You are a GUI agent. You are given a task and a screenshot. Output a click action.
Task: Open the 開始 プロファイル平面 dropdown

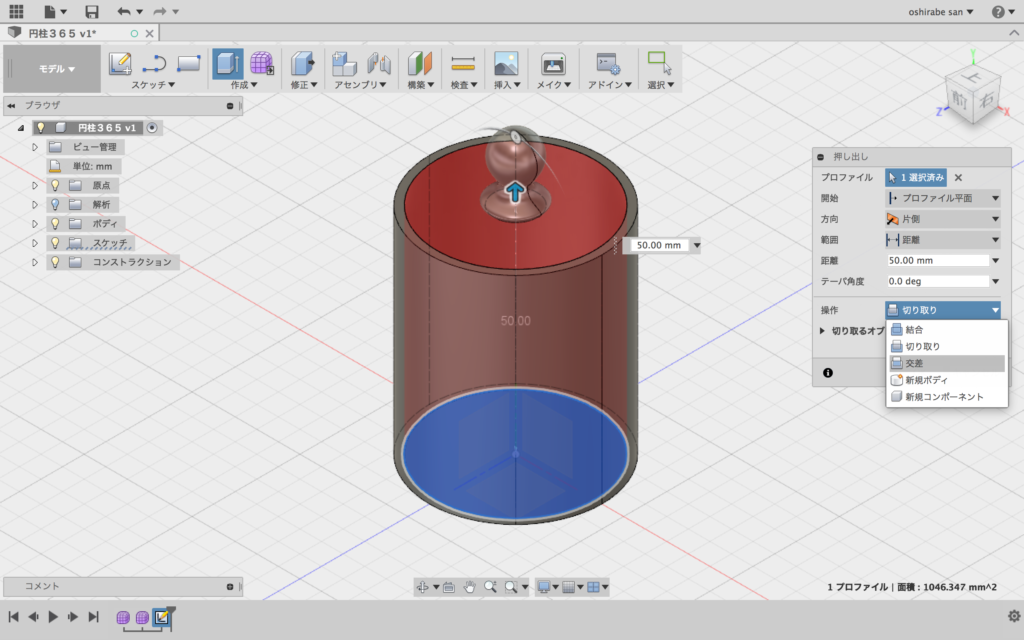pos(943,198)
